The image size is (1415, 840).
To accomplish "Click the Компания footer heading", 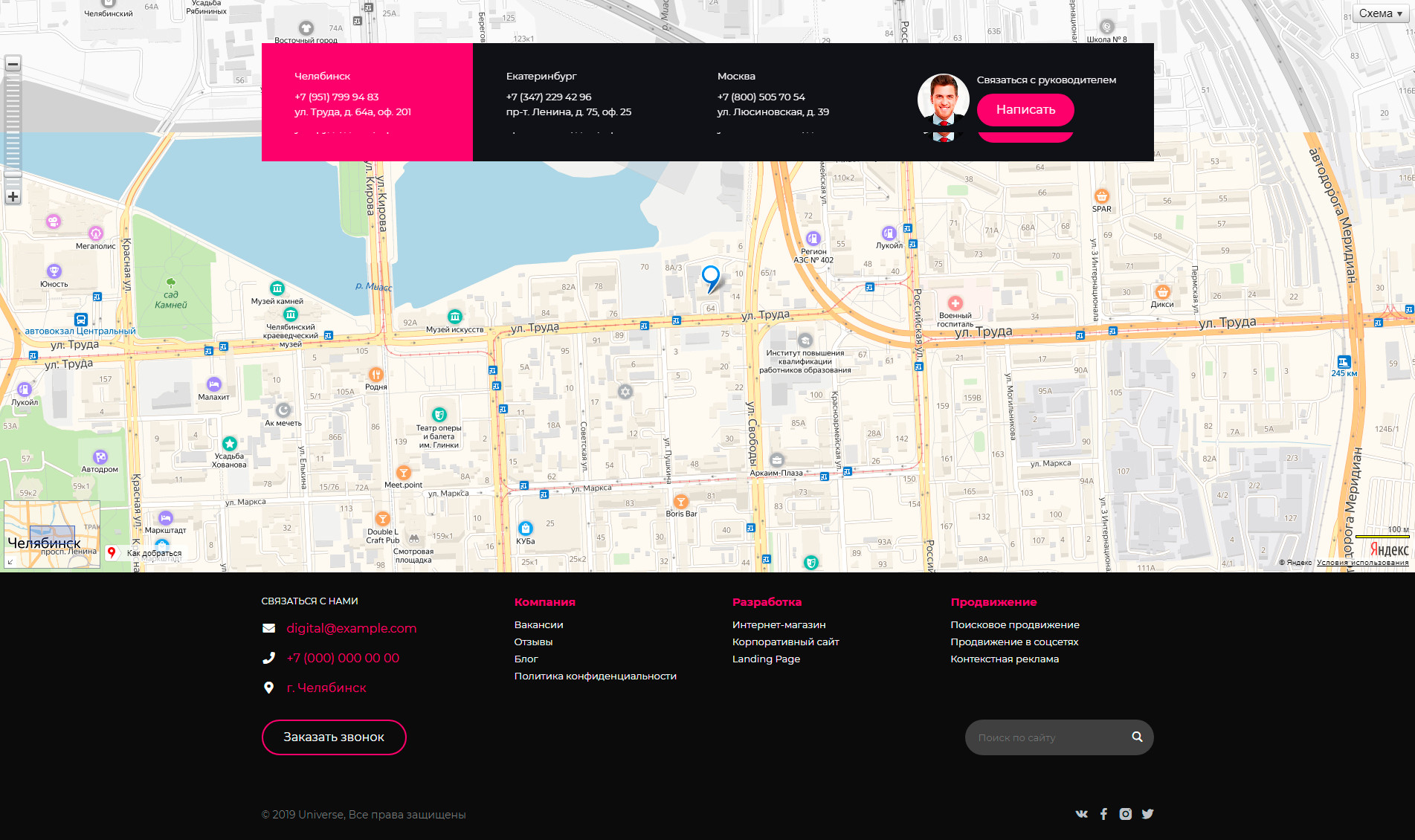I will 545,602.
